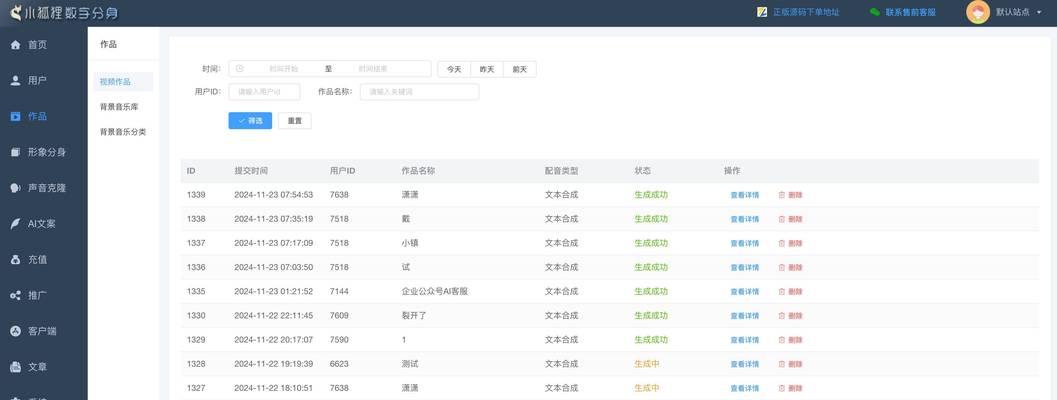
Task: Filter by 前天
Action: tap(520, 69)
